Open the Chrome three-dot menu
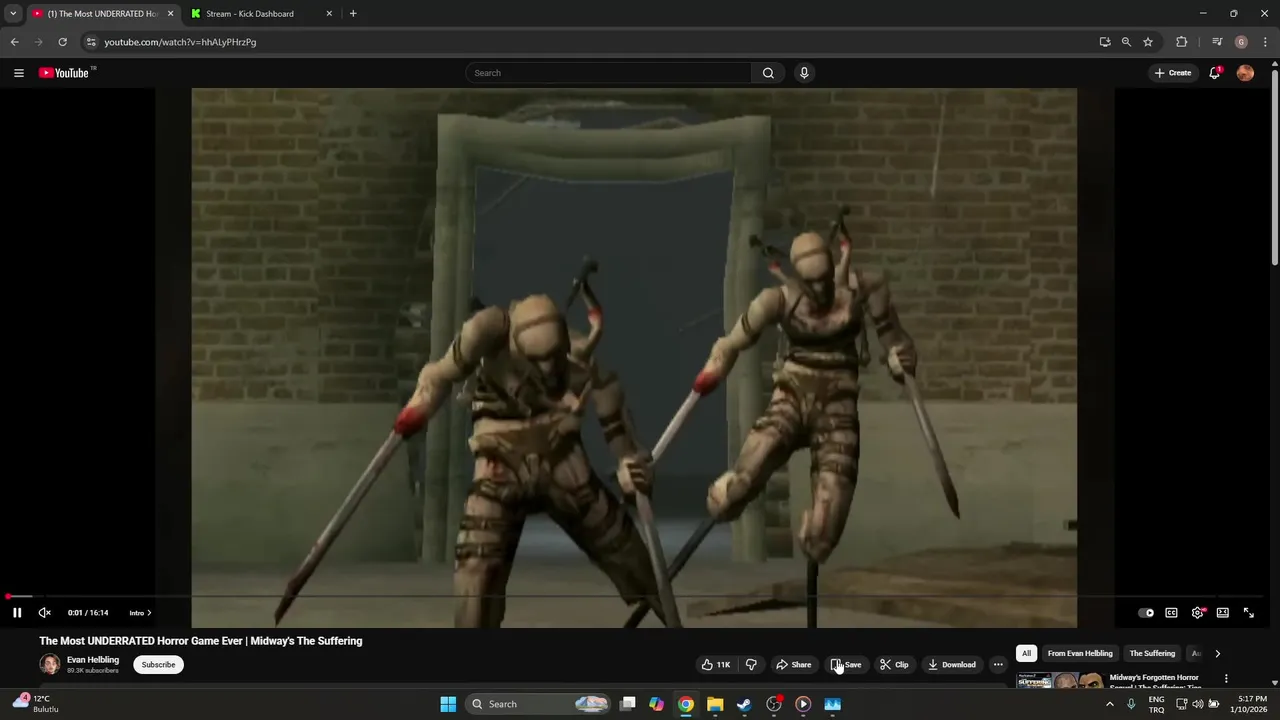 pos(1265,42)
